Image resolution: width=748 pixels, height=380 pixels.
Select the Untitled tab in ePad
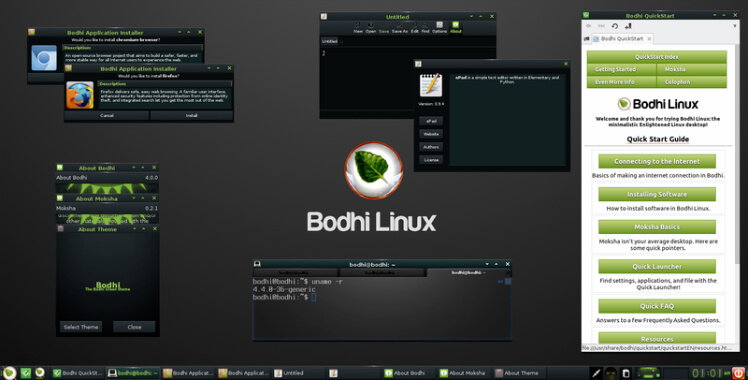point(330,41)
